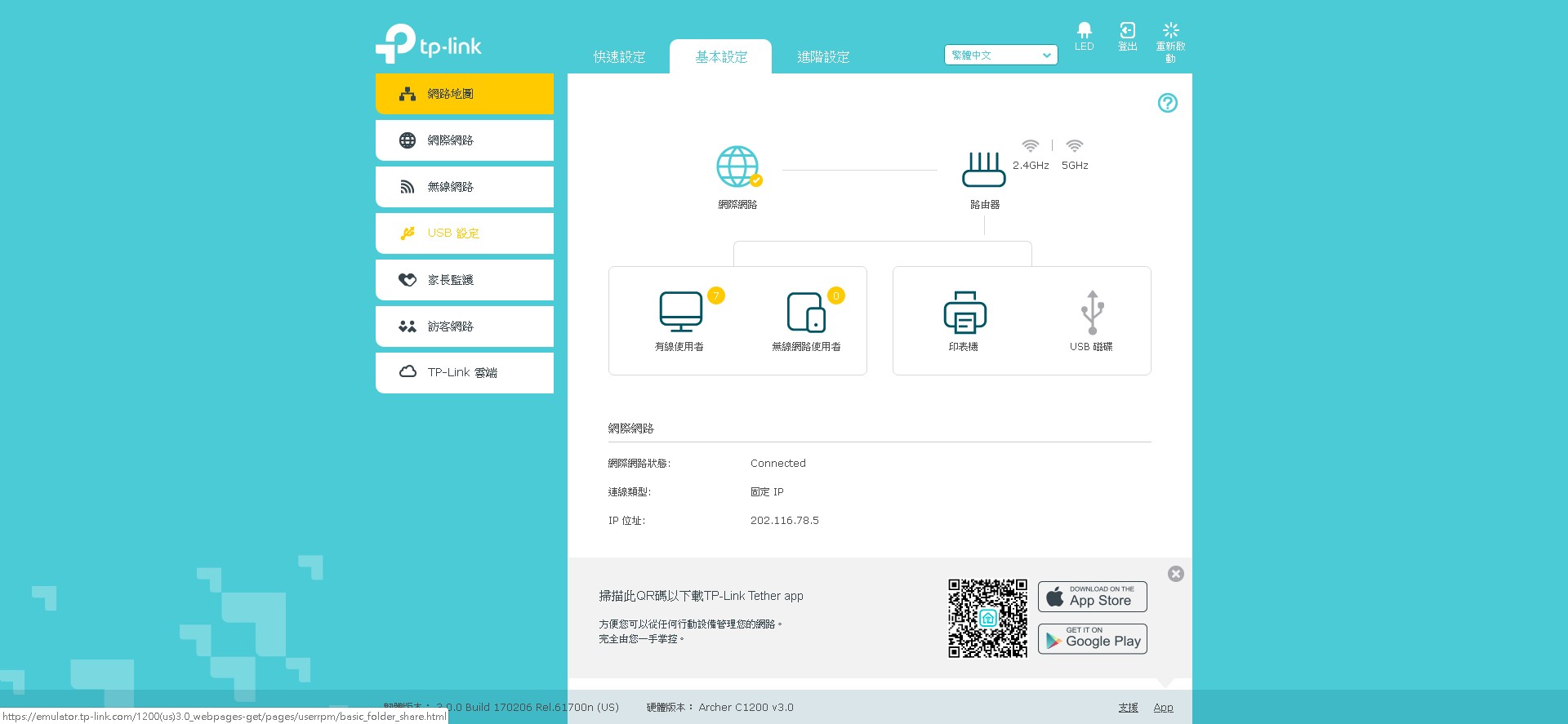The width and height of the screenshot is (1568, 724).
Task: Select 網路地圖 in the sidebar
Action: pos(465,94)
